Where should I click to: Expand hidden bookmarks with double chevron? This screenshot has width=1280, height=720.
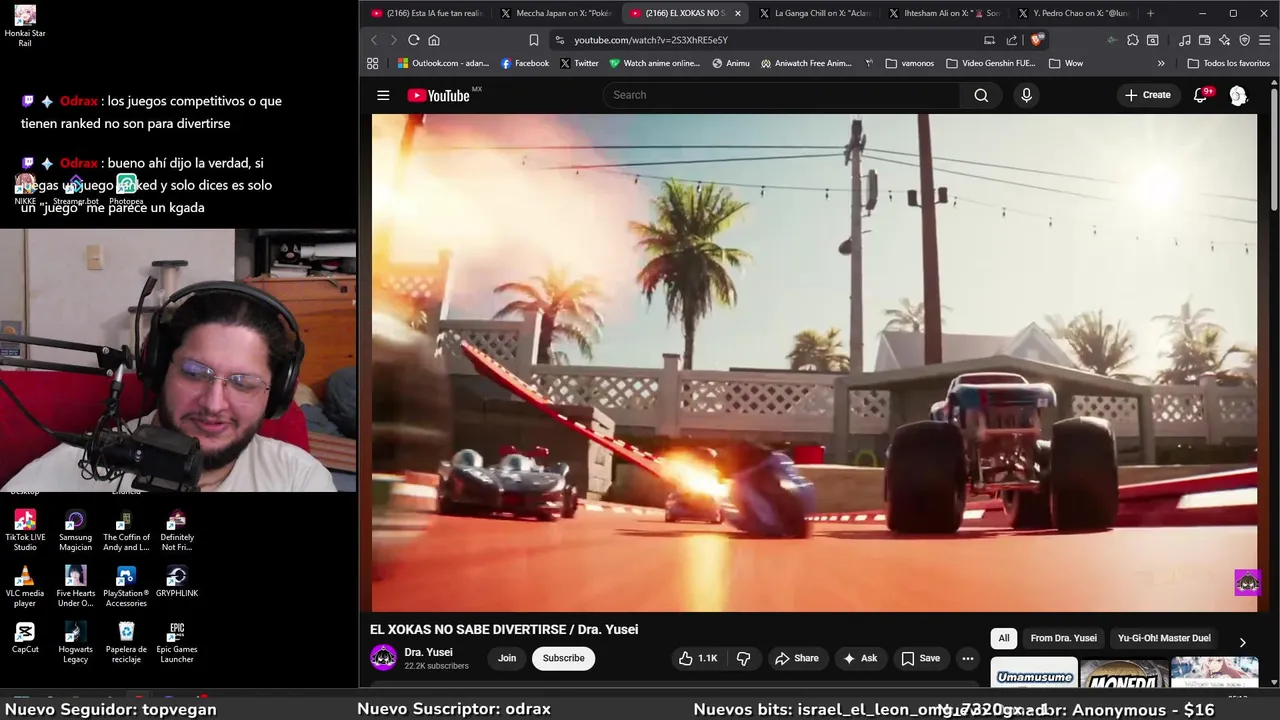click(x=1161, y=63)
